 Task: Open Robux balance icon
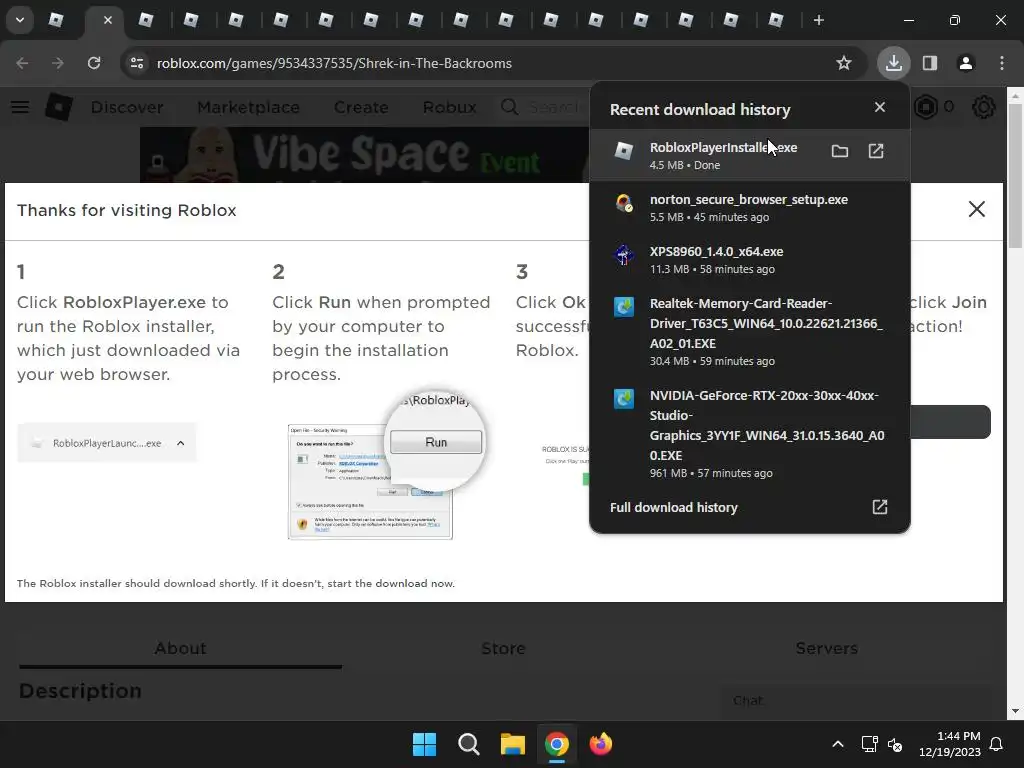click(925, 107)
